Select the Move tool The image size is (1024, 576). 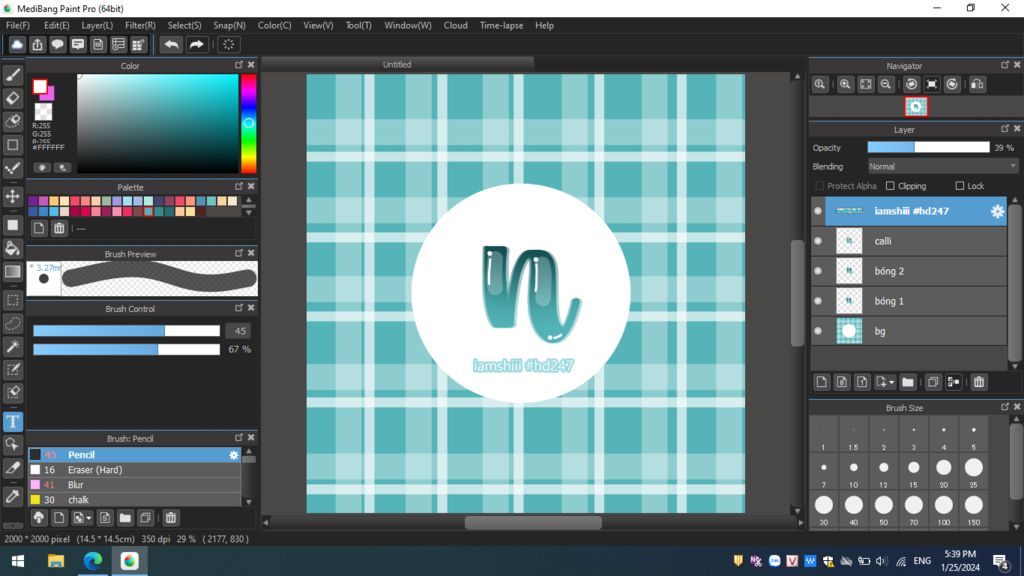coord(12,197)
